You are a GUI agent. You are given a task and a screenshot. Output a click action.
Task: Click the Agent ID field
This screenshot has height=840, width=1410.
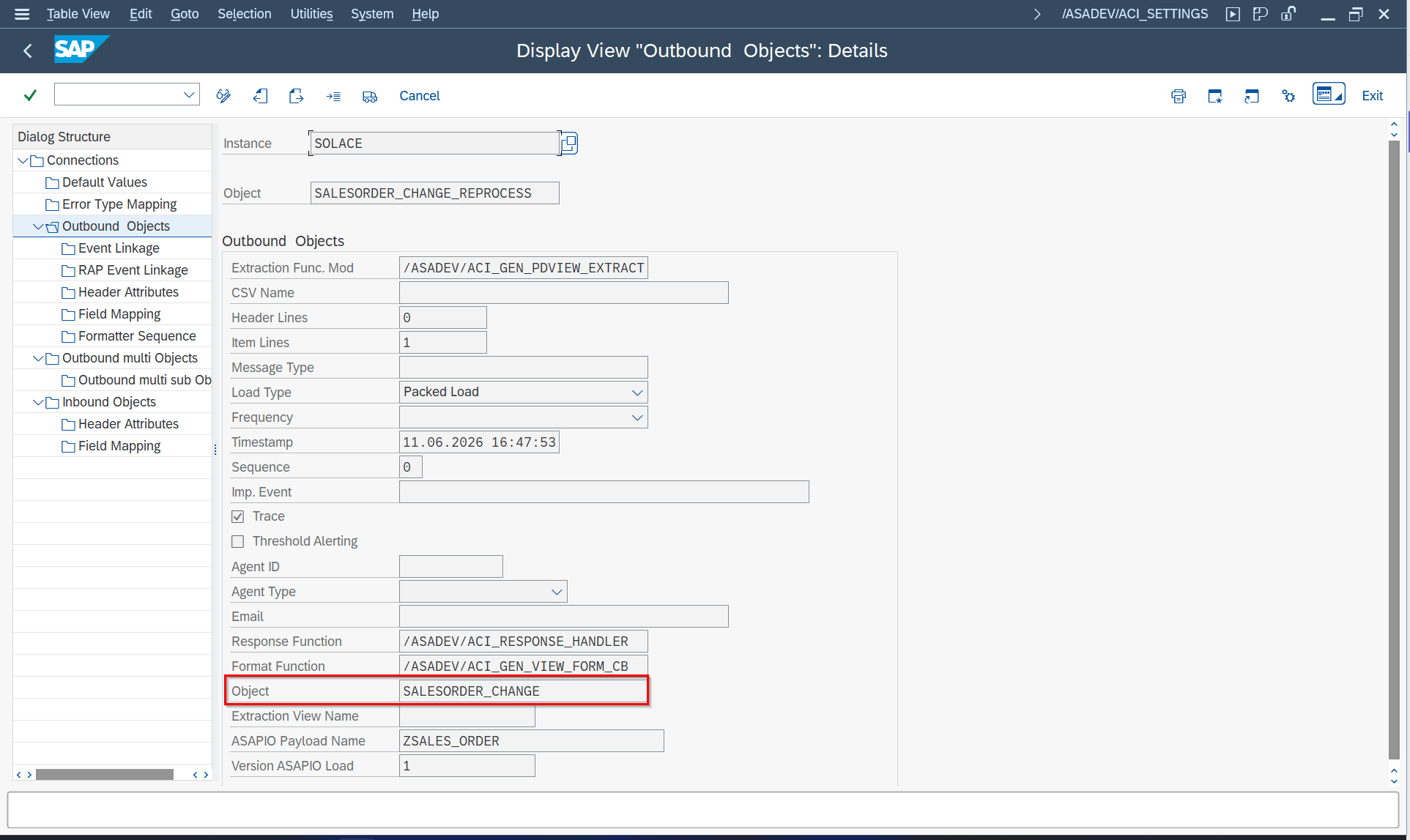(x=451, y=567)
